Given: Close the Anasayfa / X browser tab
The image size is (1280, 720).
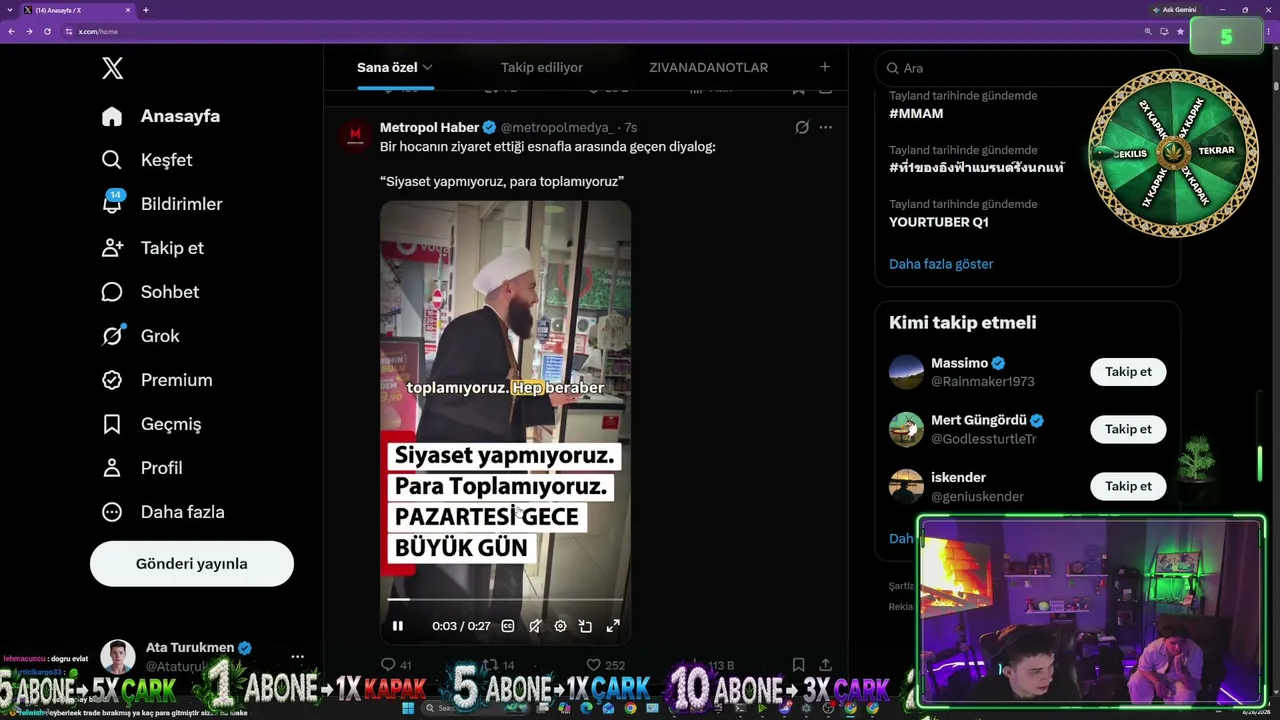Looking at the screenshot, I should 128,10.
